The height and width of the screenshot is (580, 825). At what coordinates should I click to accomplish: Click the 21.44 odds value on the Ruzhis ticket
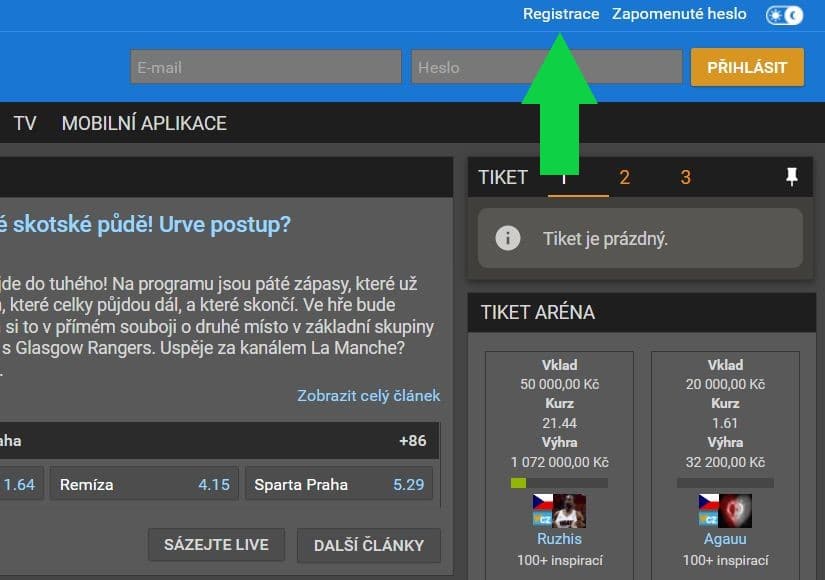point(559,423)
